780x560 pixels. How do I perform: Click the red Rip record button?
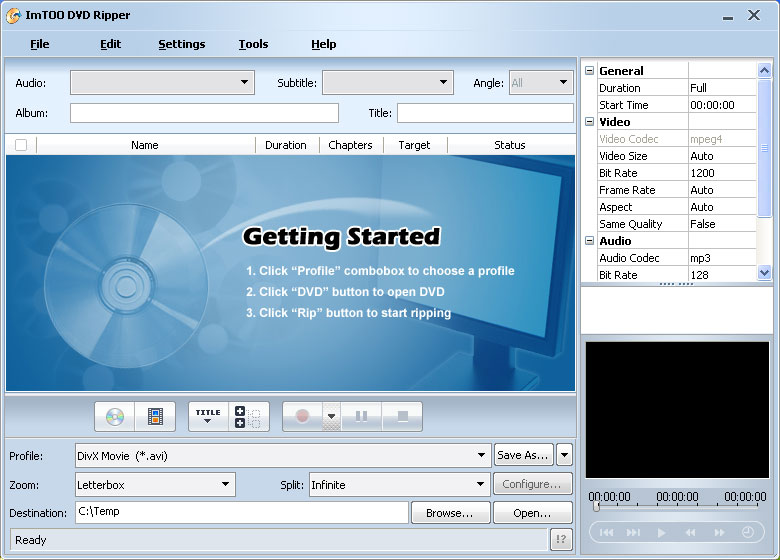coord(302,416)
